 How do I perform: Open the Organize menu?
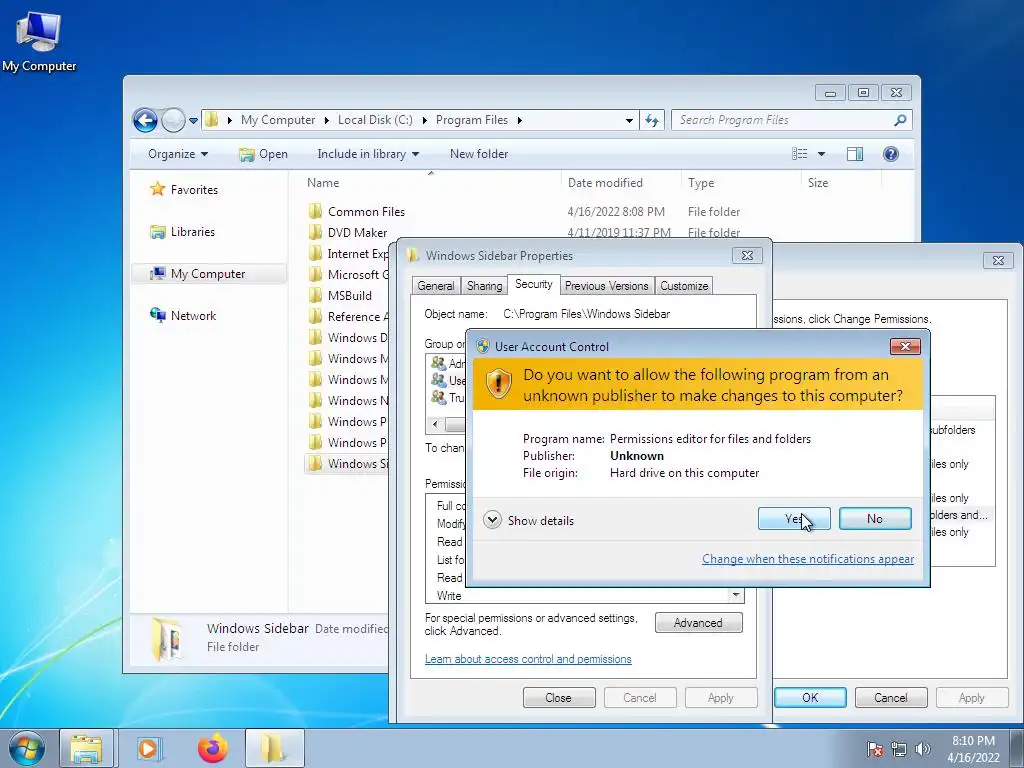pyautogui.click(x=178, y=154)
